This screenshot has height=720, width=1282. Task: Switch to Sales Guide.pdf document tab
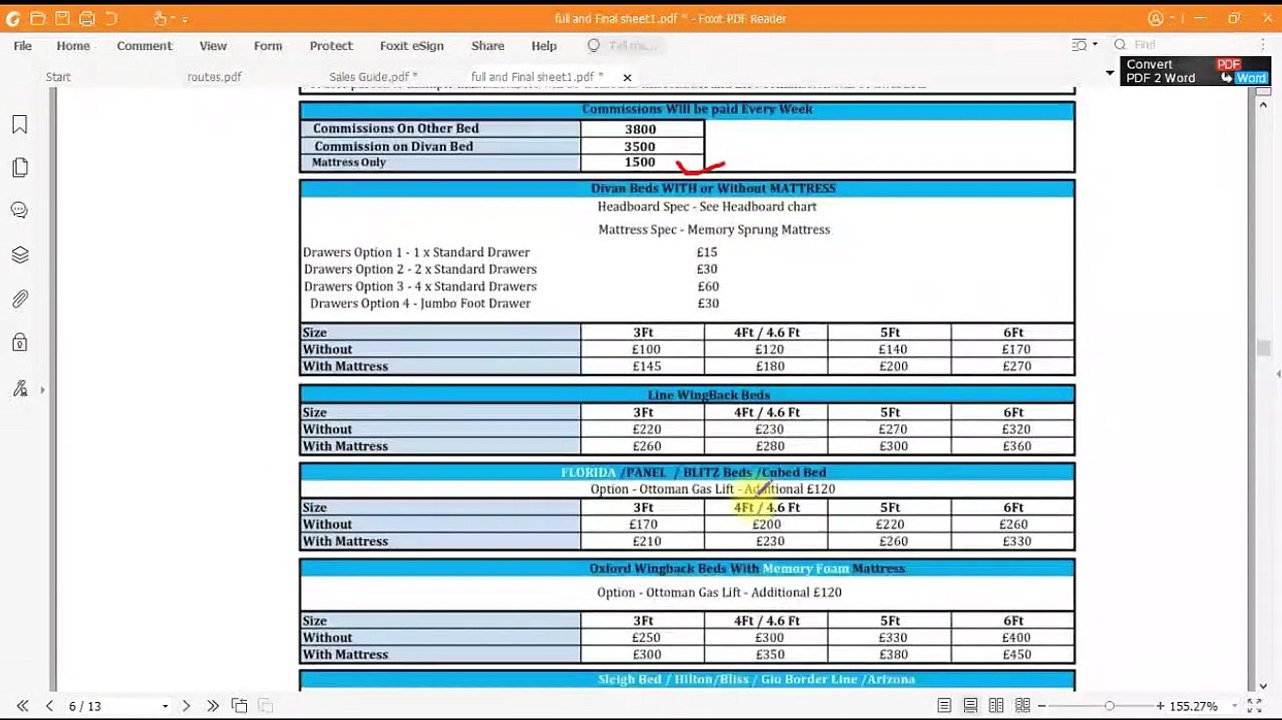373,77
